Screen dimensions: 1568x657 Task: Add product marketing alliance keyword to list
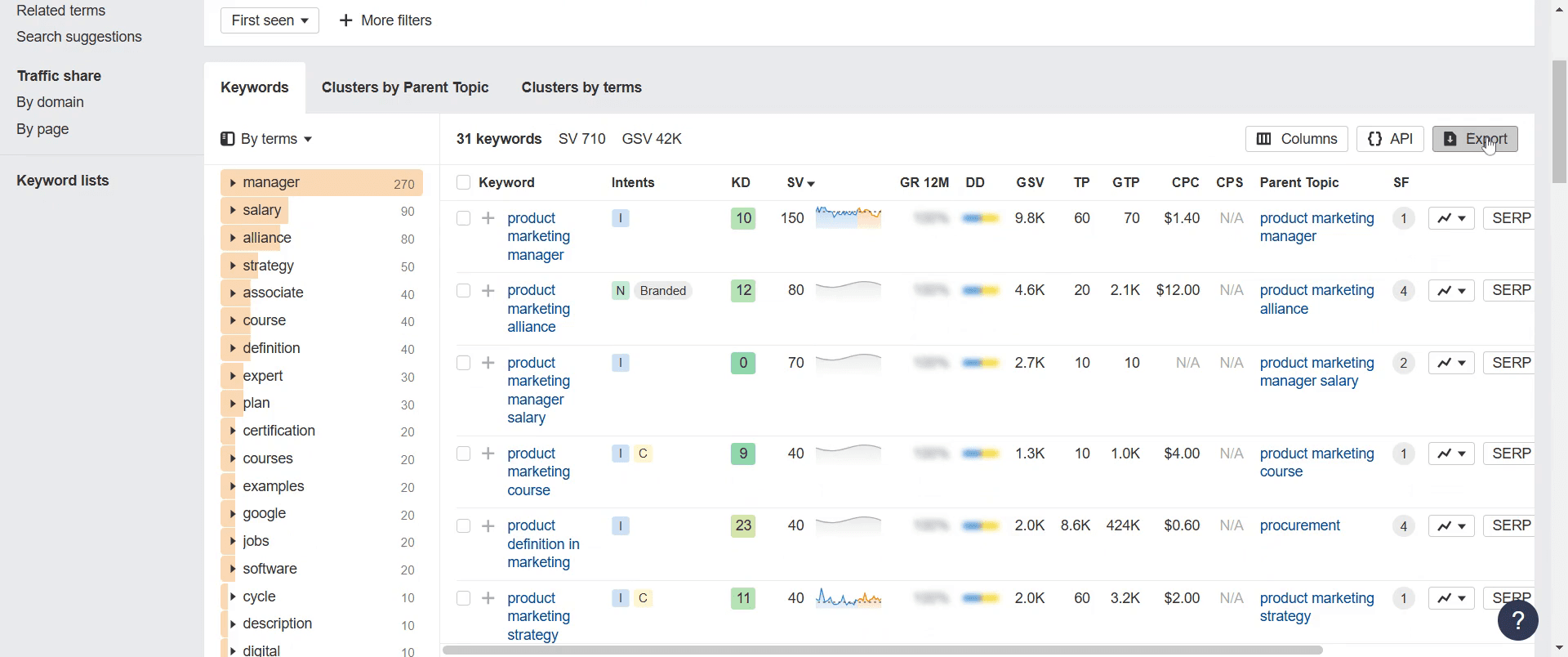(x=488, y=290)
